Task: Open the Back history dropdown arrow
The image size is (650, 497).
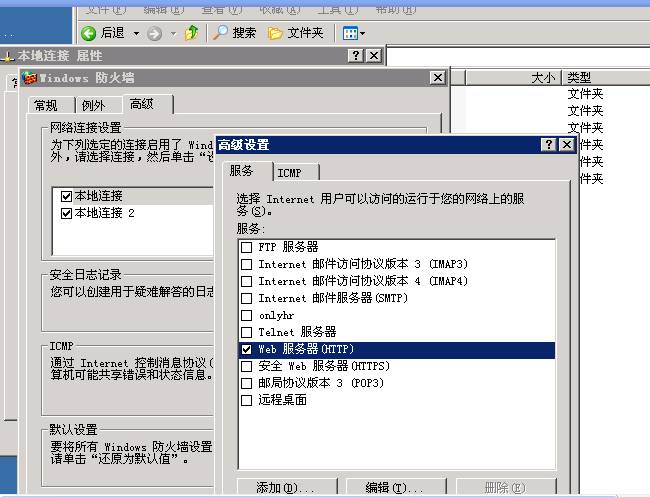Action: [x=136, y=34]
